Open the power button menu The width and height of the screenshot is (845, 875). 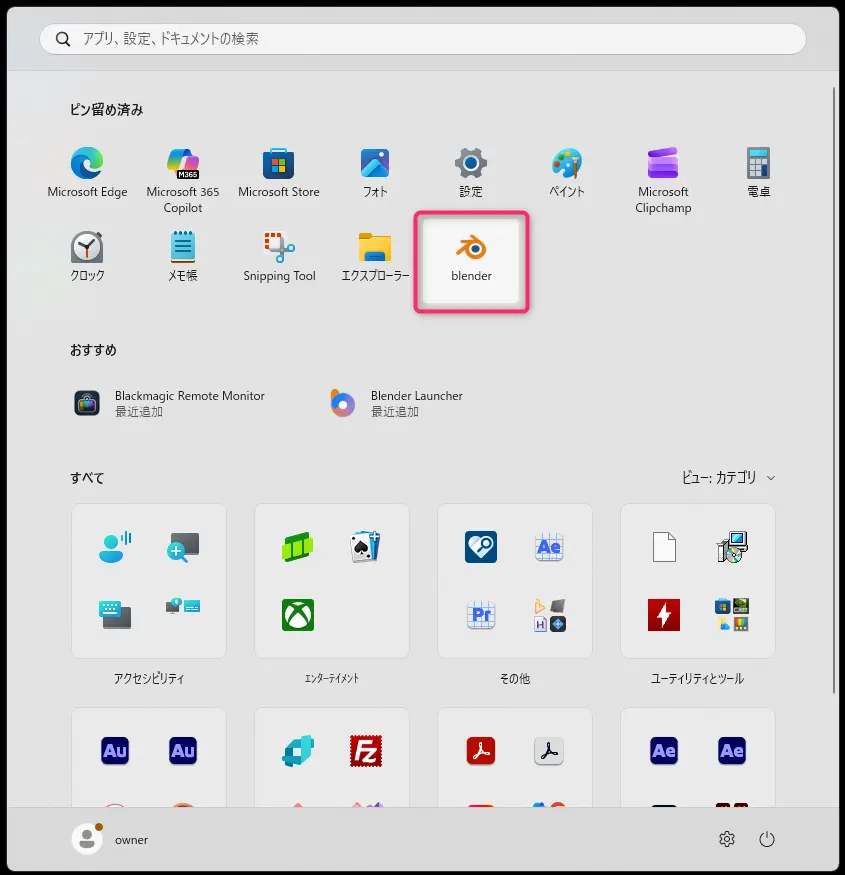[x=767, y=839]
